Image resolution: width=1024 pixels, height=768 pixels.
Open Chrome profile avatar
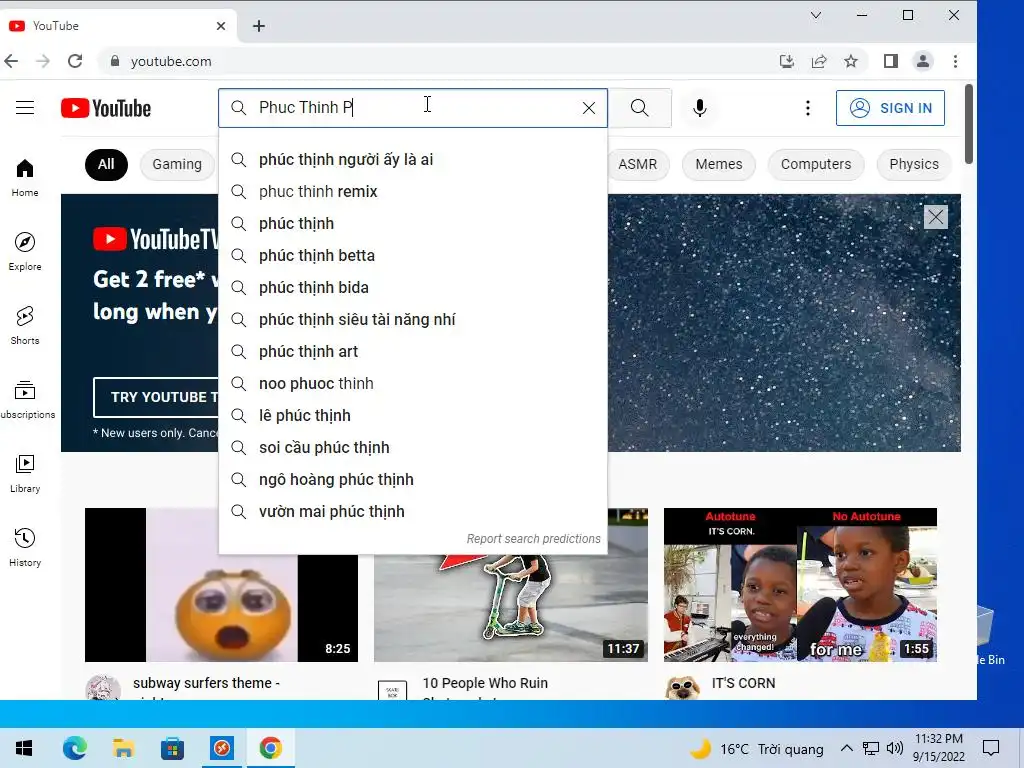click(923, 61)
